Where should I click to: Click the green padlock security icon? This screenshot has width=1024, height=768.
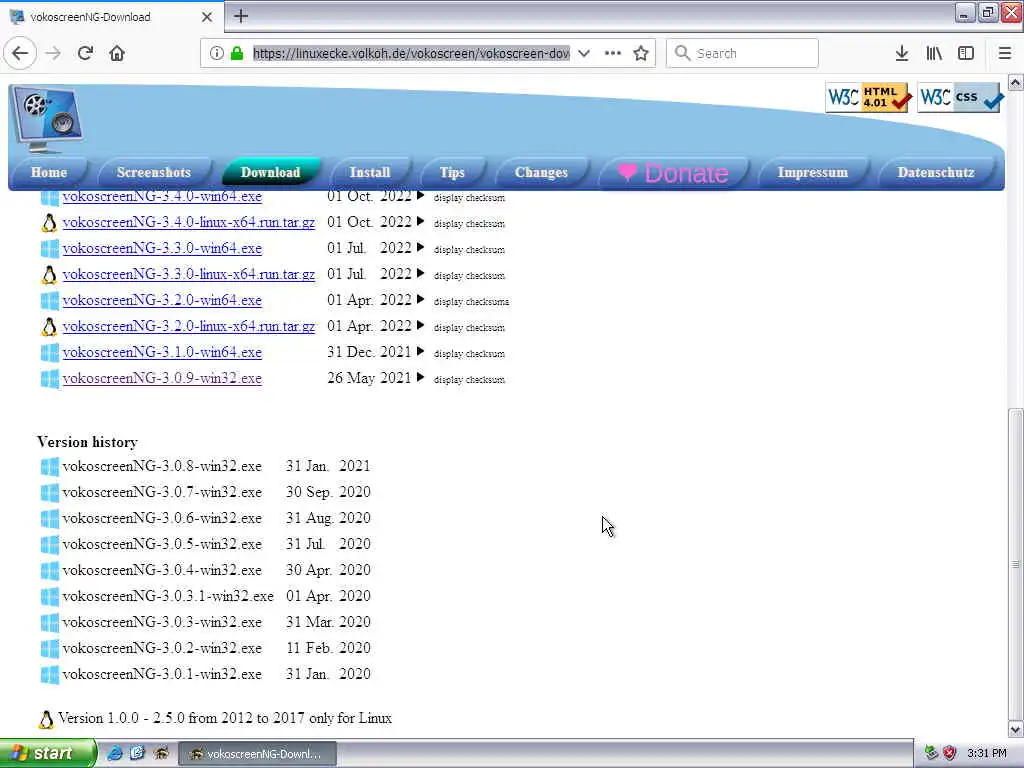(236, 54)
